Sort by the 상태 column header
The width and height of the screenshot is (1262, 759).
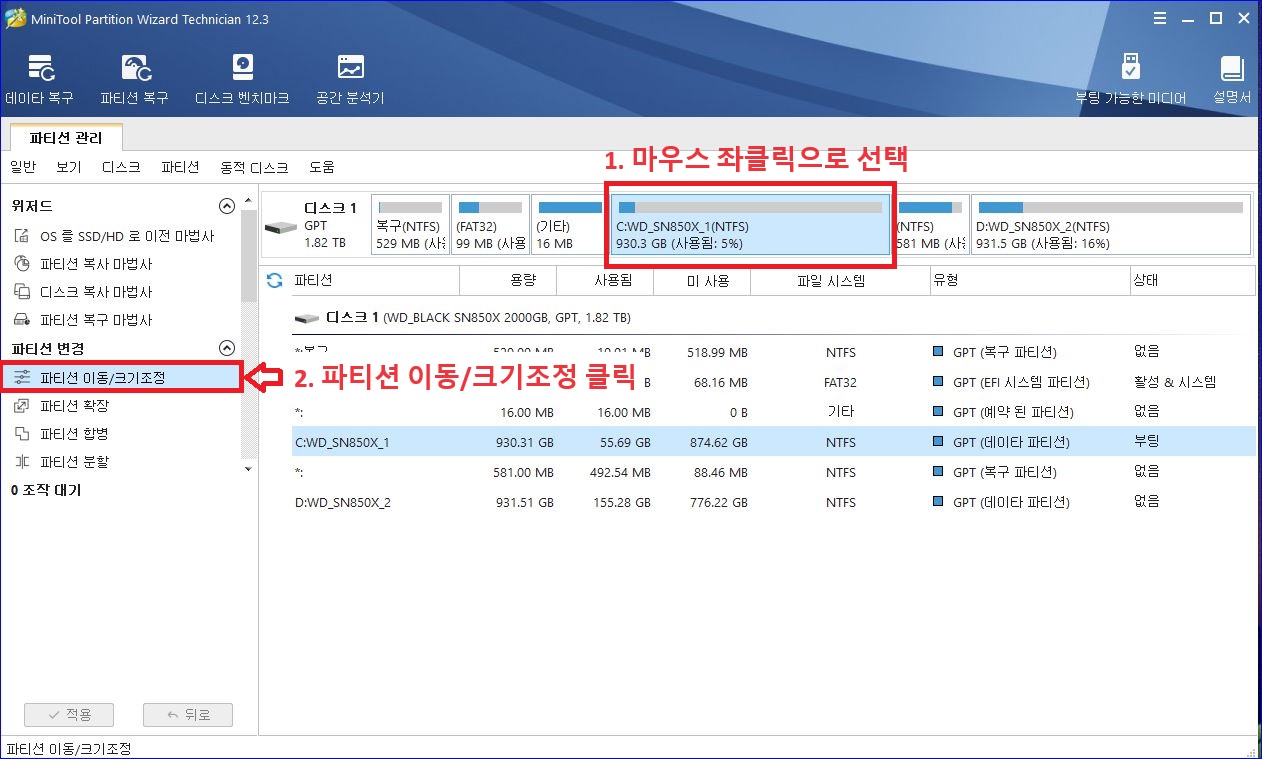(1193, 281)
